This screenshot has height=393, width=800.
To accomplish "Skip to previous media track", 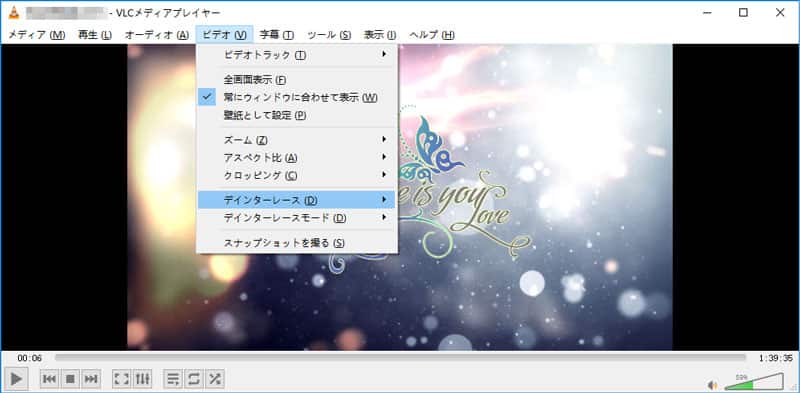I will [49, 379].
